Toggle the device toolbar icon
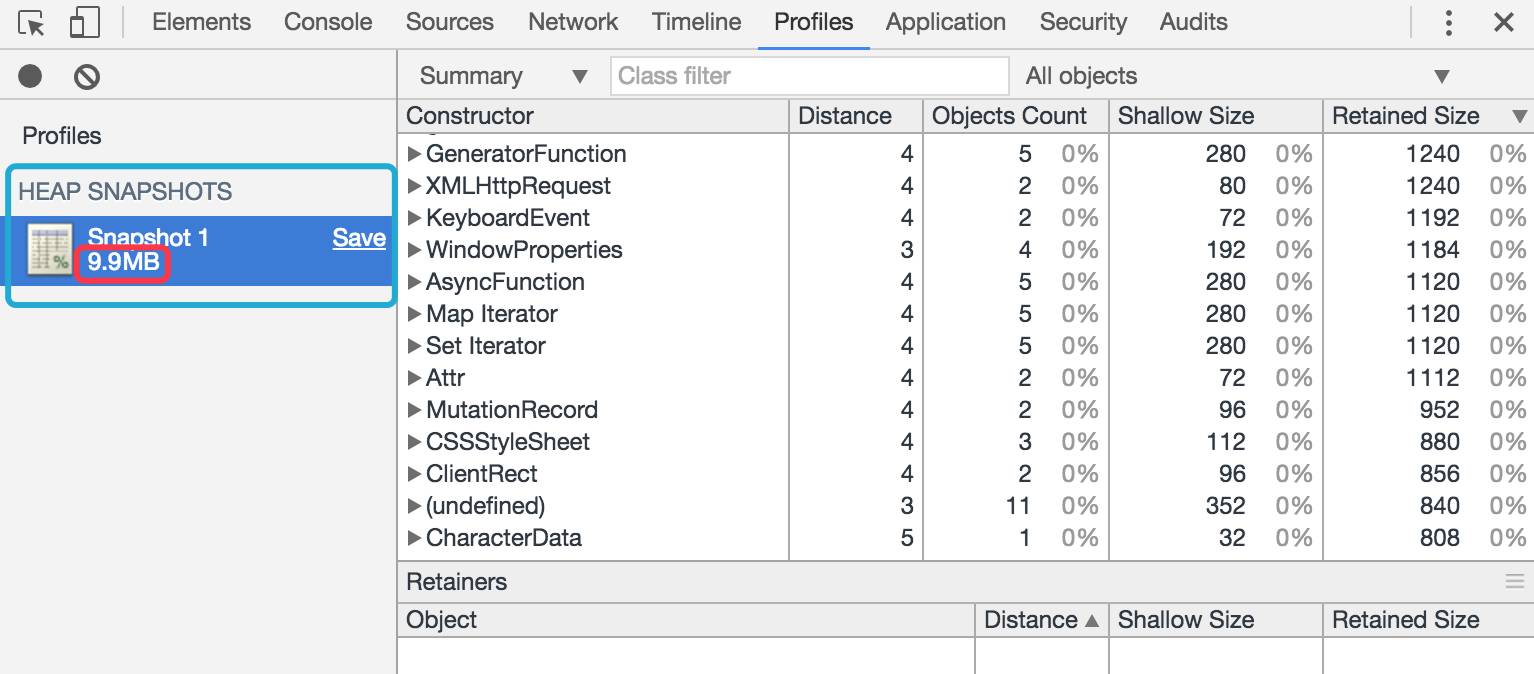1534x674 pixels. [85, 23]
